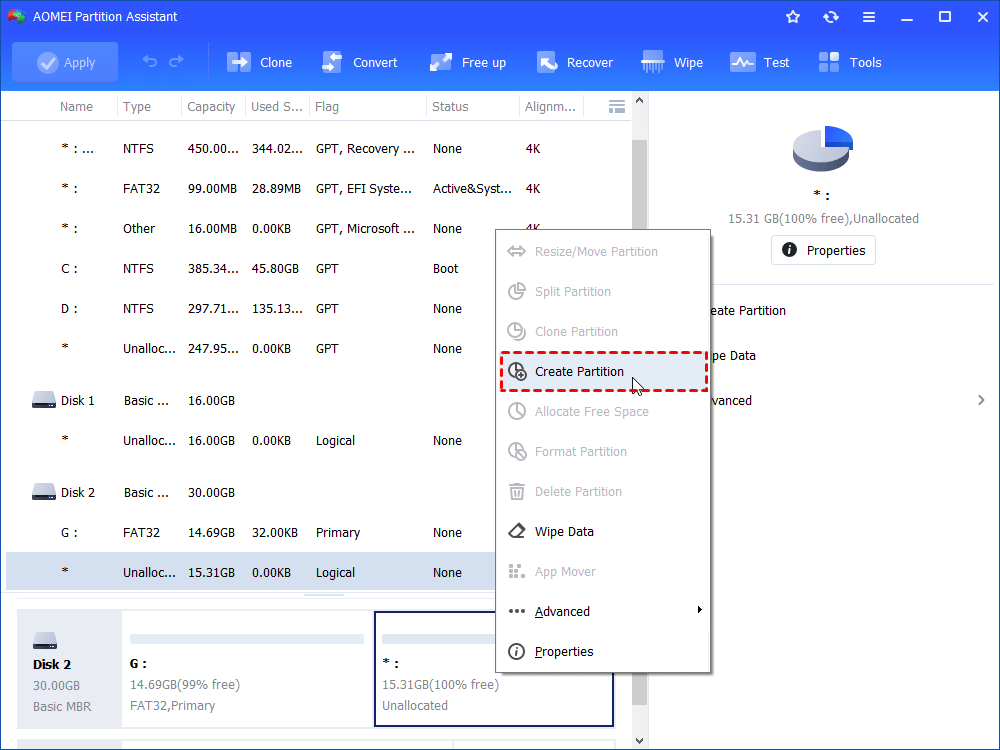This screenshot has height=750, width=1000.
Task: Sort by the Alignment column header
Action: pyautogui.click(x=550, y=107)
